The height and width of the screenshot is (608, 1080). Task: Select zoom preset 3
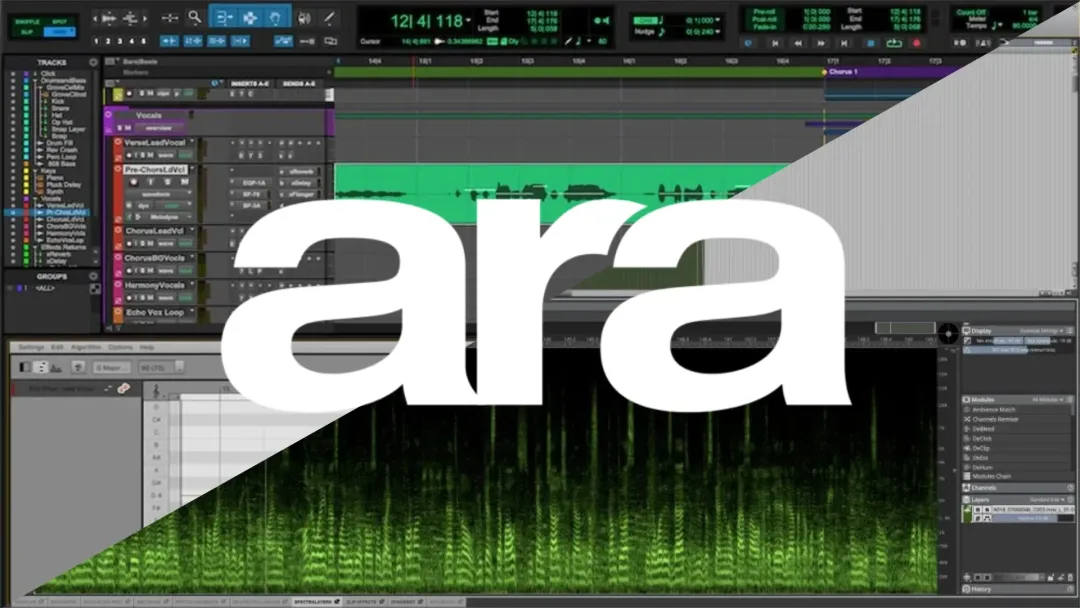[x=120, y=41]
